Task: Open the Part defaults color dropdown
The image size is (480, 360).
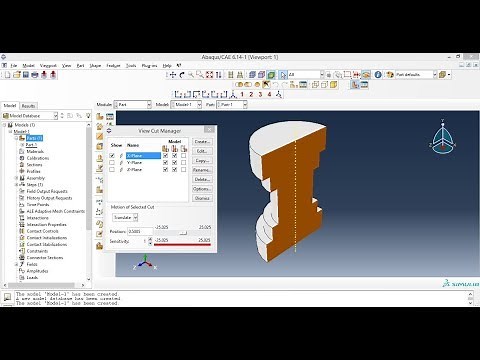Action: (x=416, y=75)
